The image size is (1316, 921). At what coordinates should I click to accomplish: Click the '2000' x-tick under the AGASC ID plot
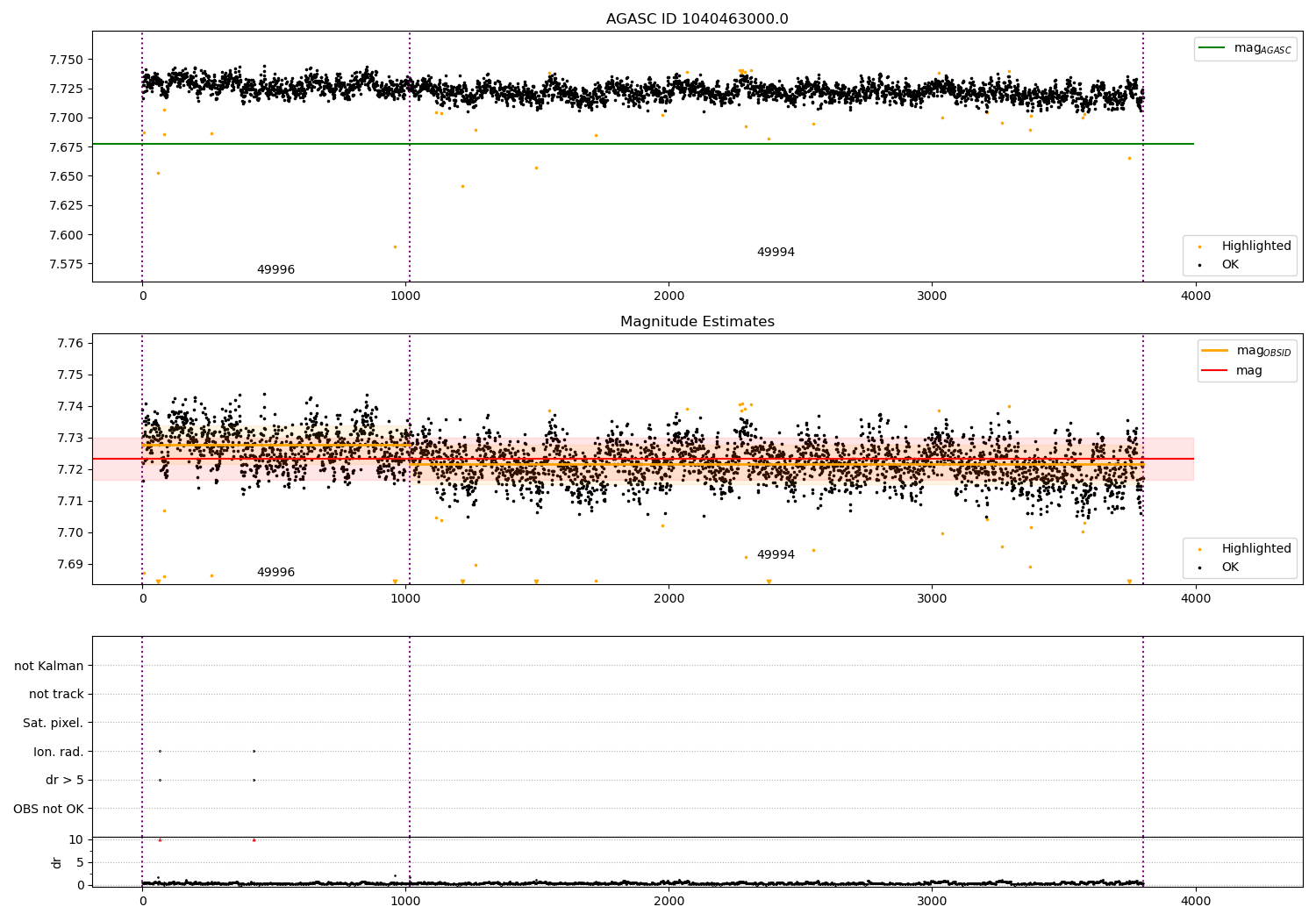pos(669,296)
